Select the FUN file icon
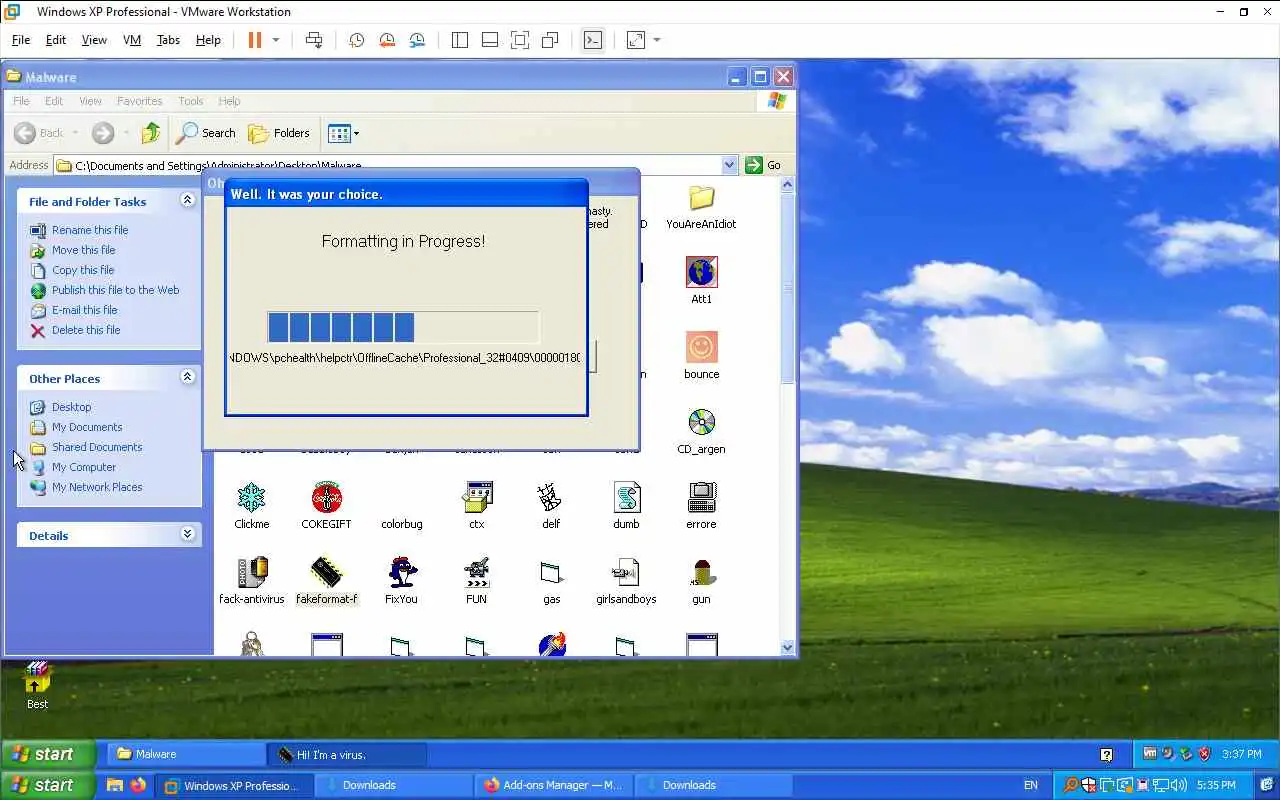 [x=477, y=572]
